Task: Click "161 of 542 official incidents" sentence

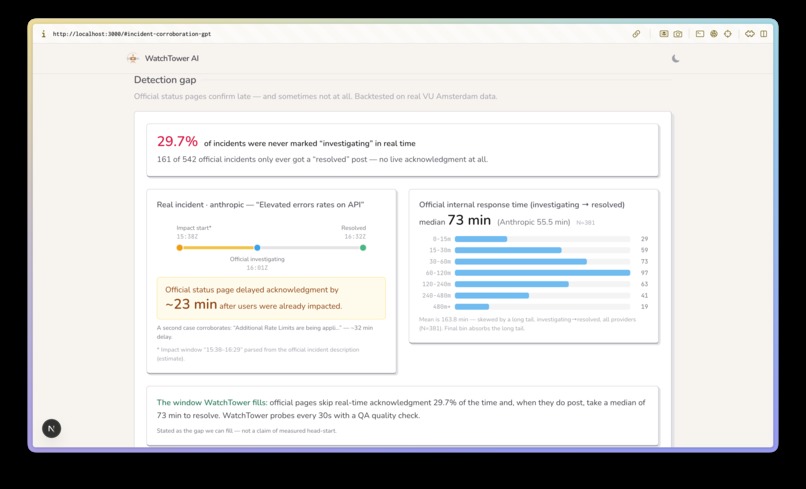Action: 322,159
